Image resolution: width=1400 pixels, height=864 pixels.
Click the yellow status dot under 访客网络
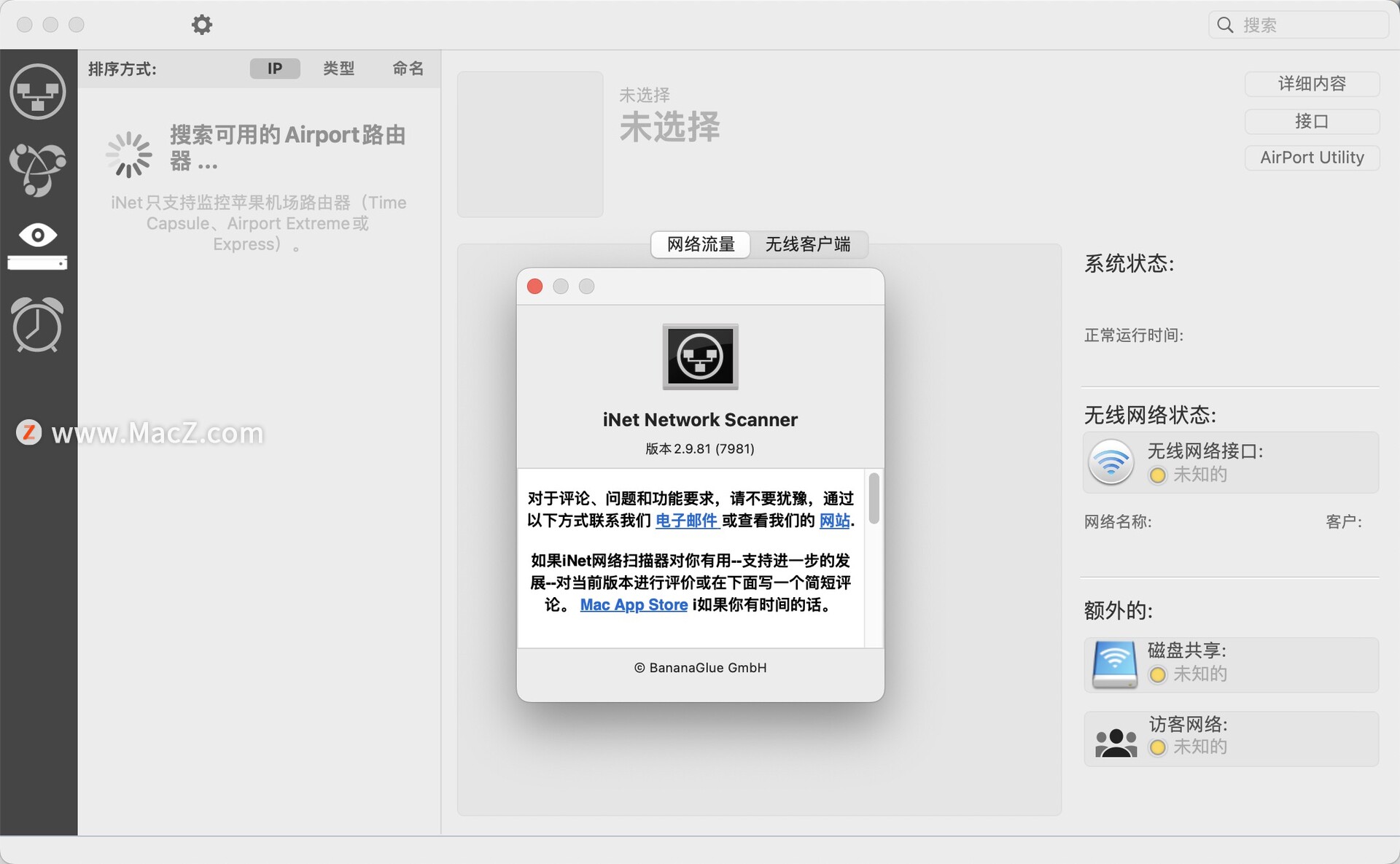(1157, 747)
